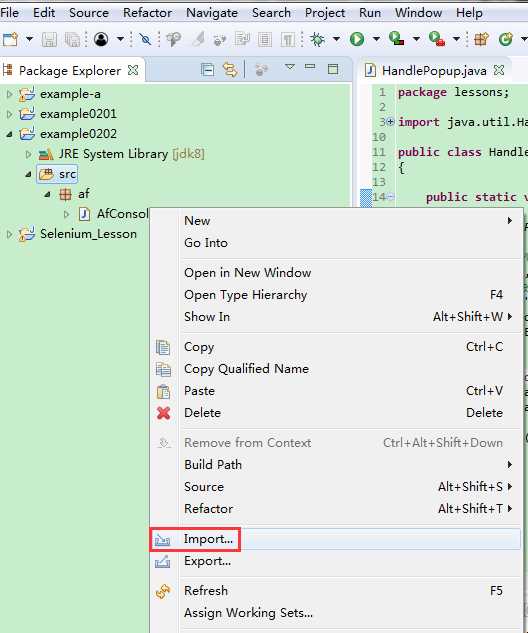The image size is (528, 633).
Task: Expand the Selenium_Lesson project node
Action: pyautogui.click(x=9, y=234)
